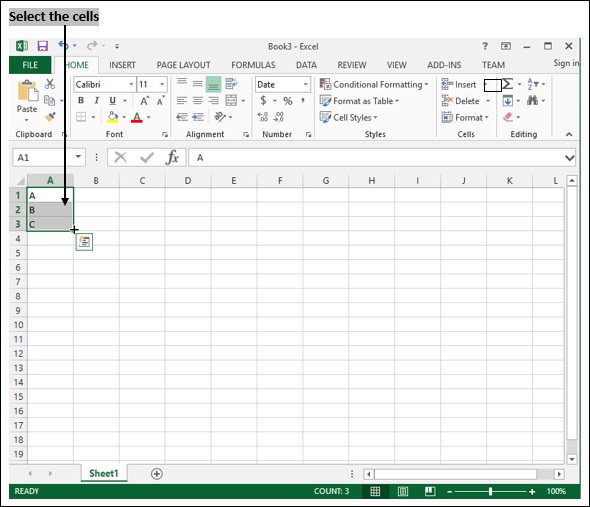Open the font size 11 dropdown
This screenshot has width=590, height=507.
162,84
